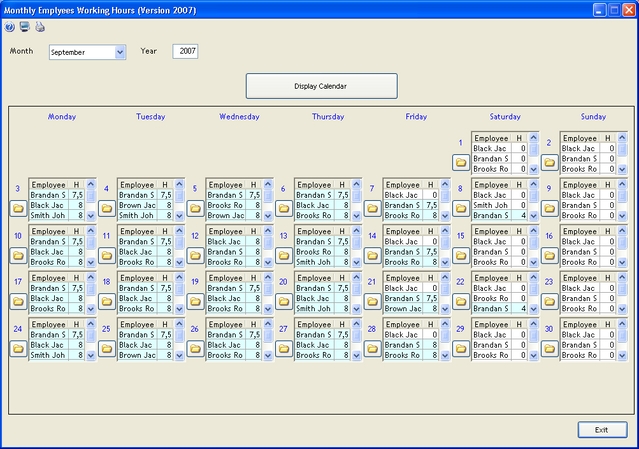Click the H column header in day 26
This screenshot has height=449, width=639.
pos(253,324)
